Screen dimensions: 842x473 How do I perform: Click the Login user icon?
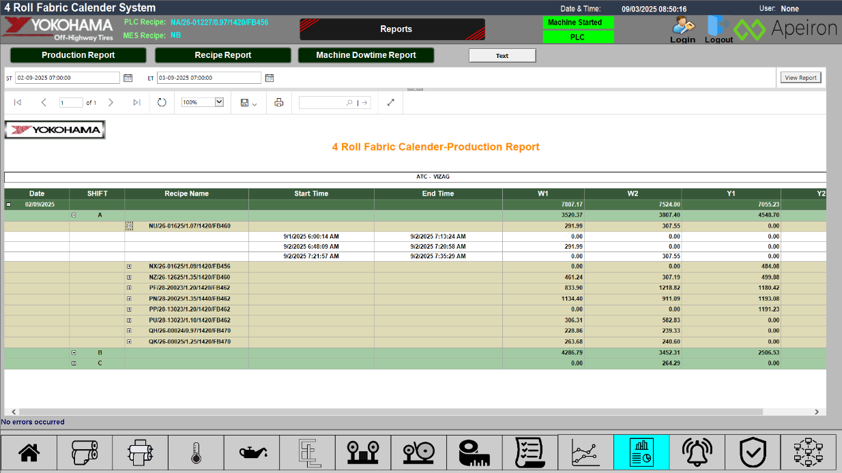(x=683, y=29)
